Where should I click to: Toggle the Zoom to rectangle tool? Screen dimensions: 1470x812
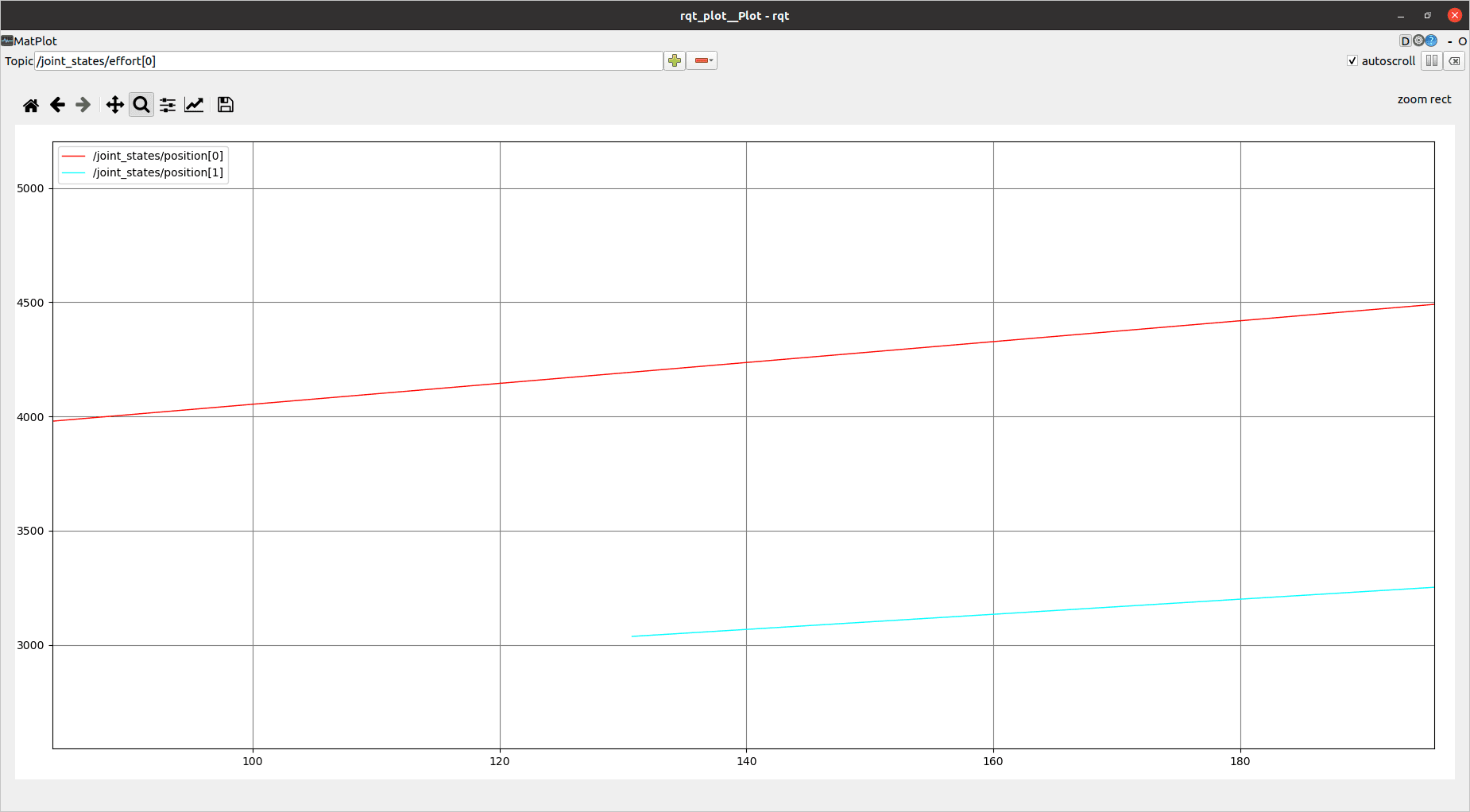141,105
